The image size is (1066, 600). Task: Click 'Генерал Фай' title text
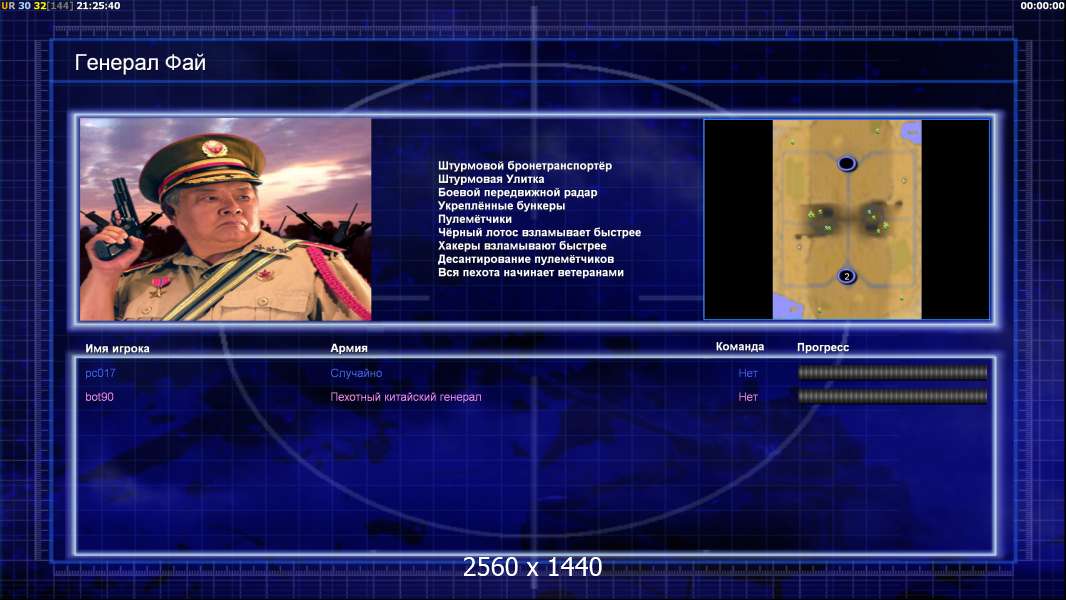(x=140, y=63)
